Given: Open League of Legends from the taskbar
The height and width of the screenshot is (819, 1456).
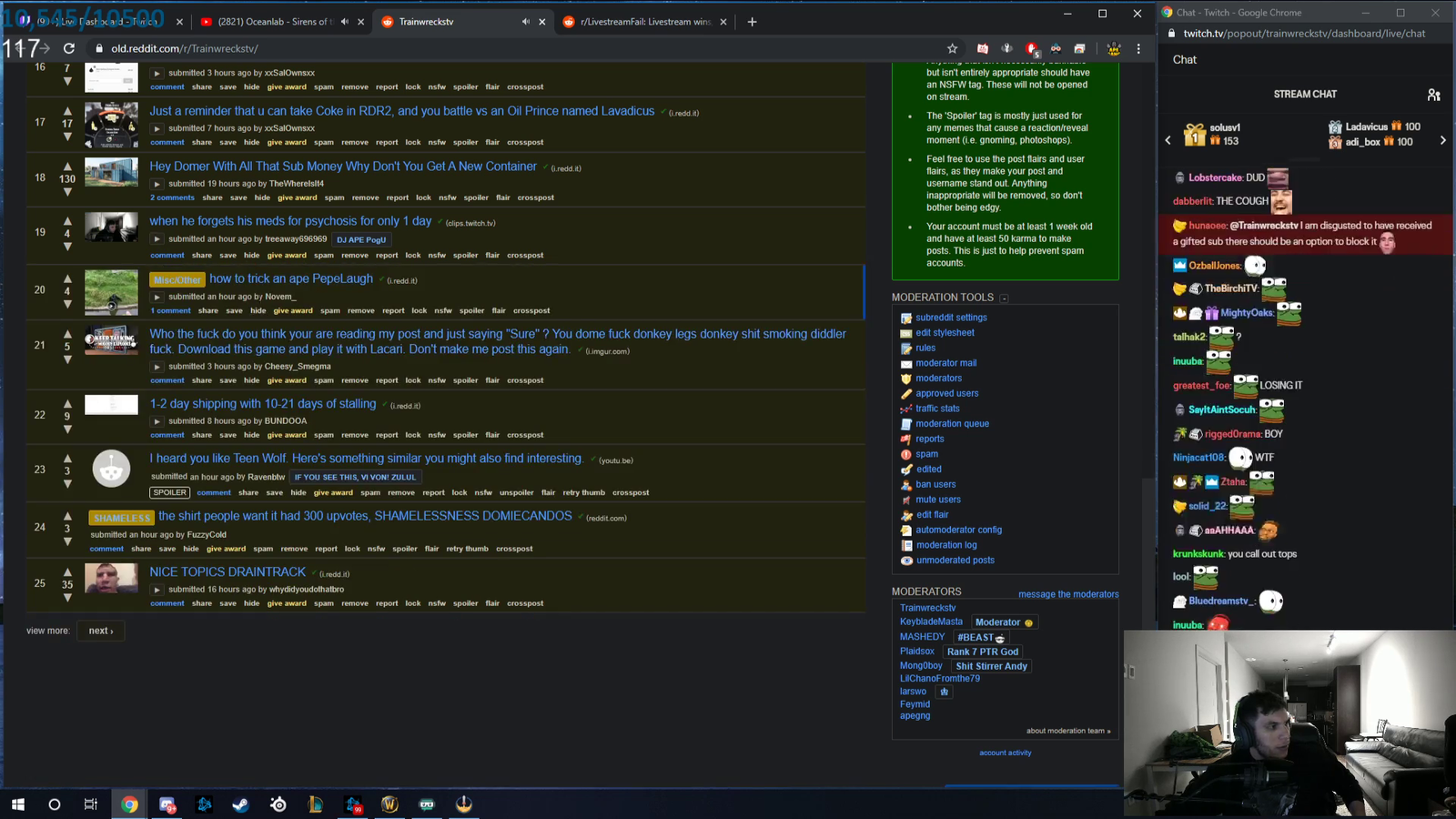Looking at the screenshot, I should [315, 804].
